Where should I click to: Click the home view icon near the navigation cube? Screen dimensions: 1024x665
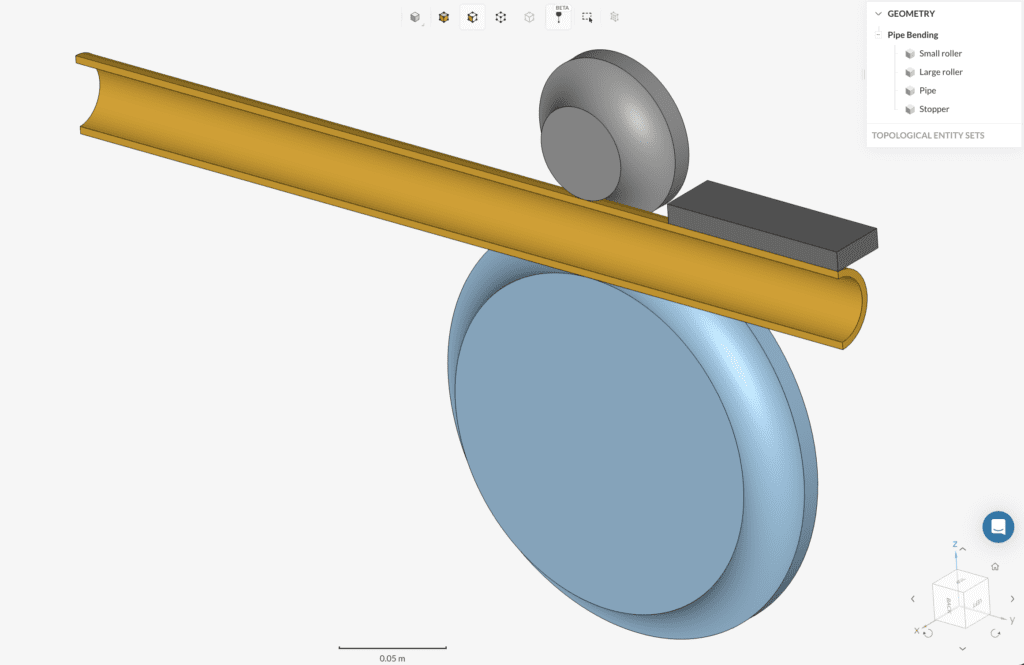pyautogui.click(x=995, y=566)
